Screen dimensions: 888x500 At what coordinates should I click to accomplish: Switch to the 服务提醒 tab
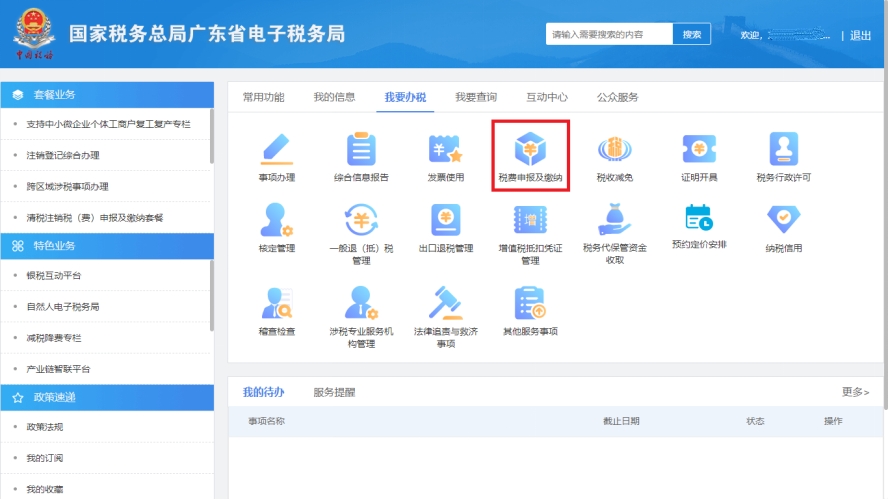(334, 392)
